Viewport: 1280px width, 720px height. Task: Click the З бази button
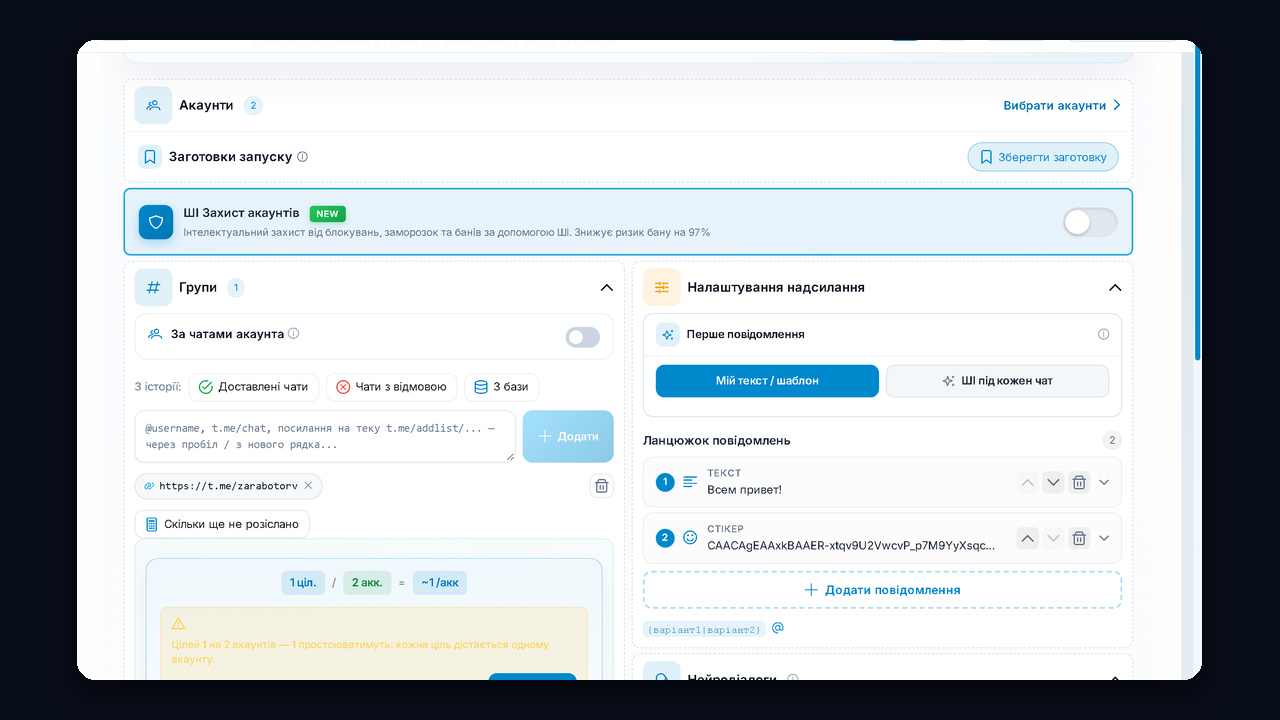click(502, 387)
